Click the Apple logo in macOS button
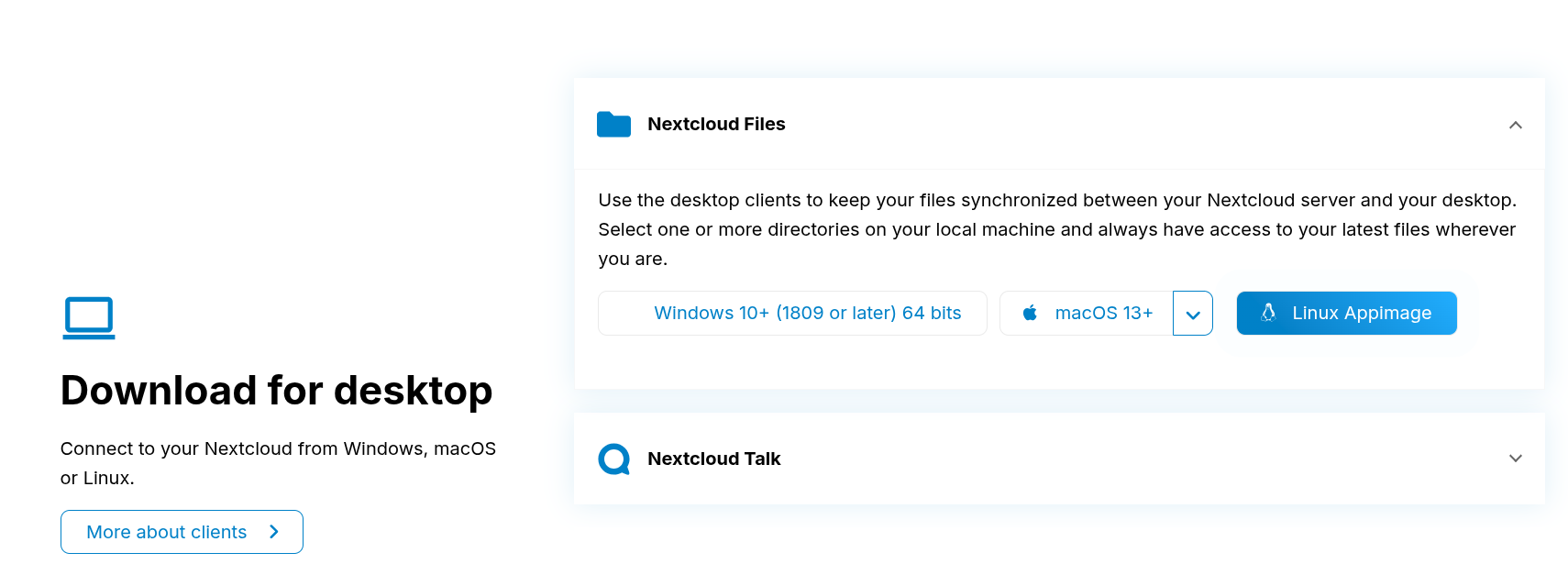The width and height of the screenshot is (1568, 564). 1030,313
